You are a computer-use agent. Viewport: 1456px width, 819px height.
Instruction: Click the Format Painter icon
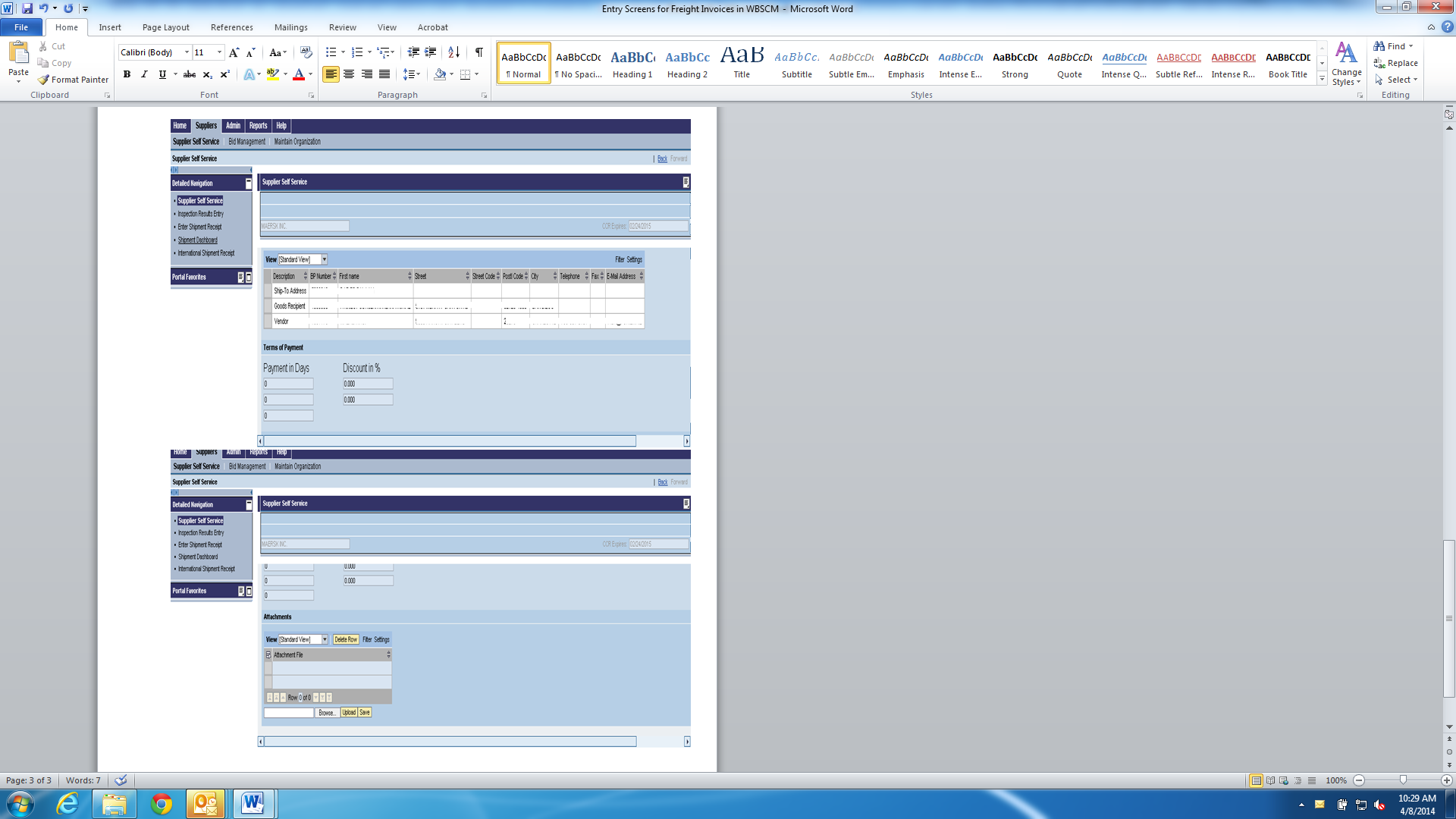pyautogui.click(x=44, y=80)
